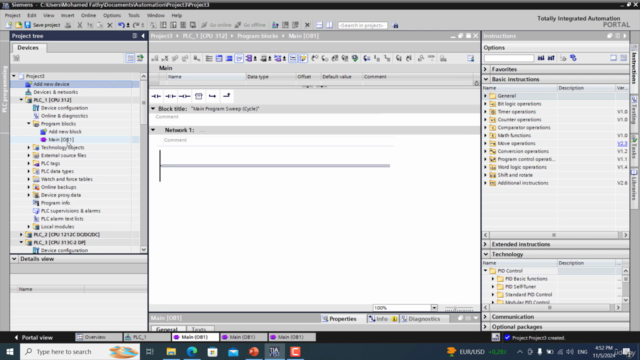Open the Properties tab in inspector
The image size is (640, 360).
(x=339, y=319)
